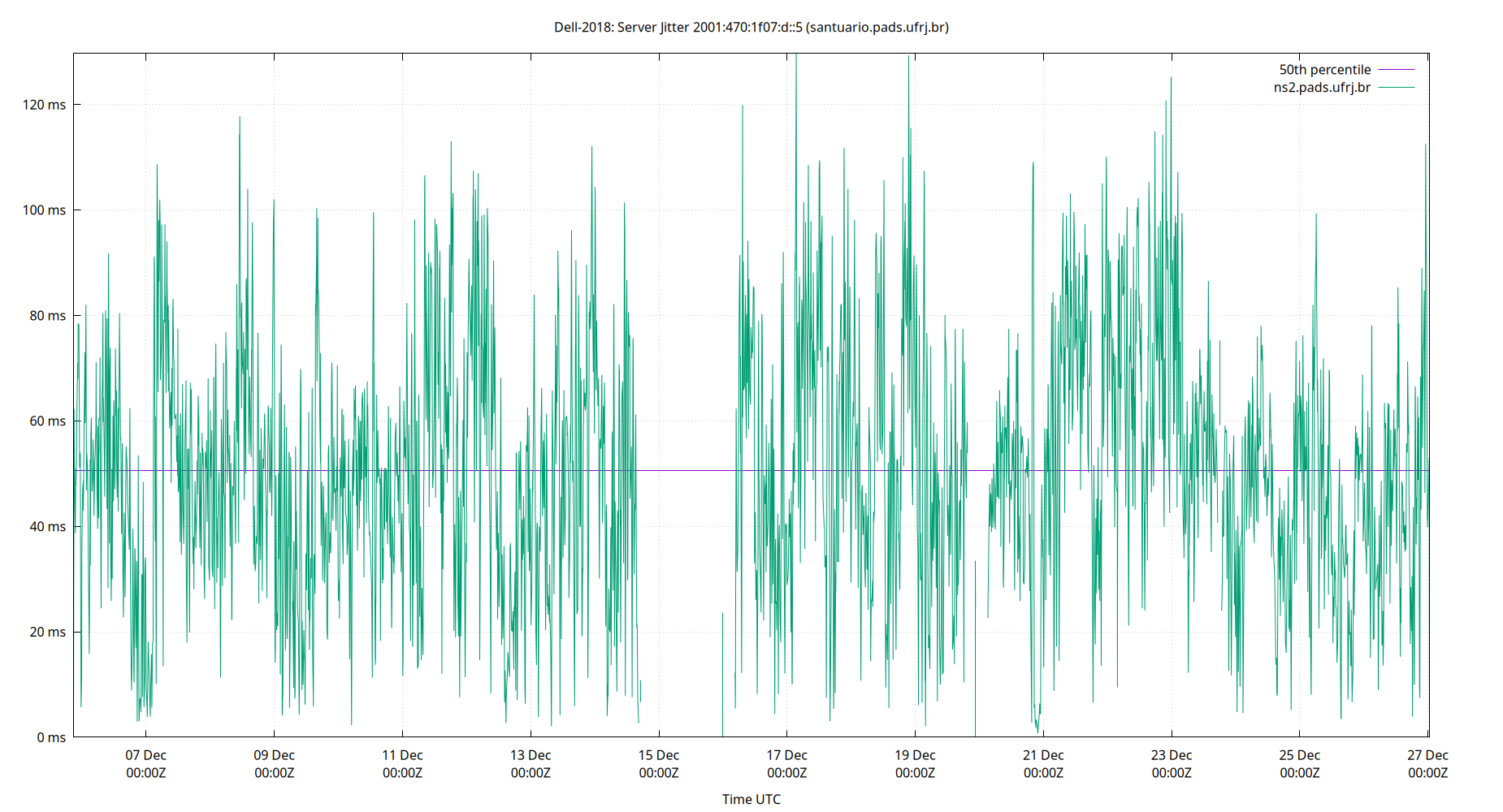
Task: Toggle the "ns2.pads.ufrj.br" legend entry
Action: [1321, 88]
